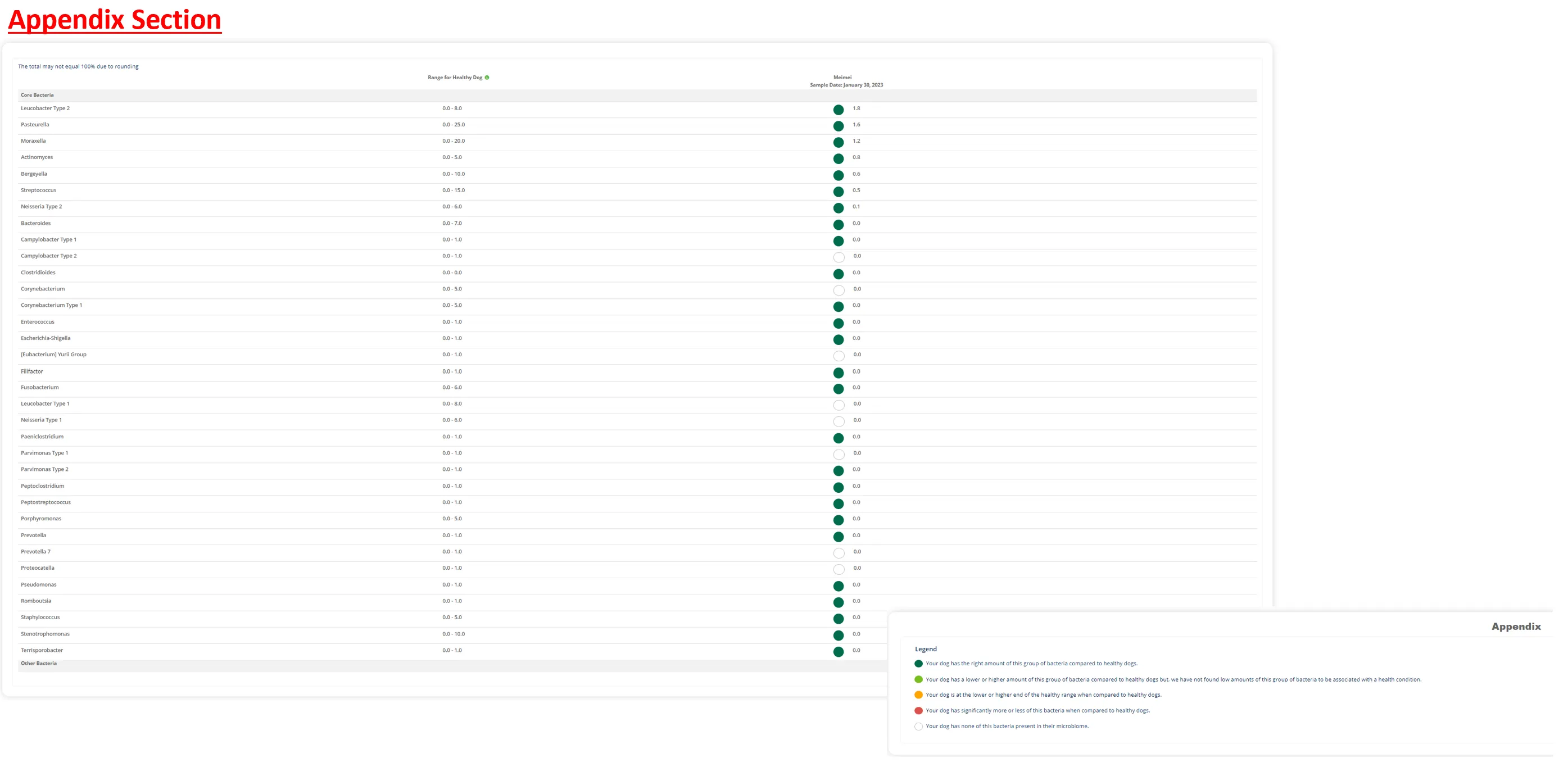Click the empty circle for Campylobacter Type 2
Image resolution: width=1568 pixels, height=767 pixels.
(x=839, y=257)
